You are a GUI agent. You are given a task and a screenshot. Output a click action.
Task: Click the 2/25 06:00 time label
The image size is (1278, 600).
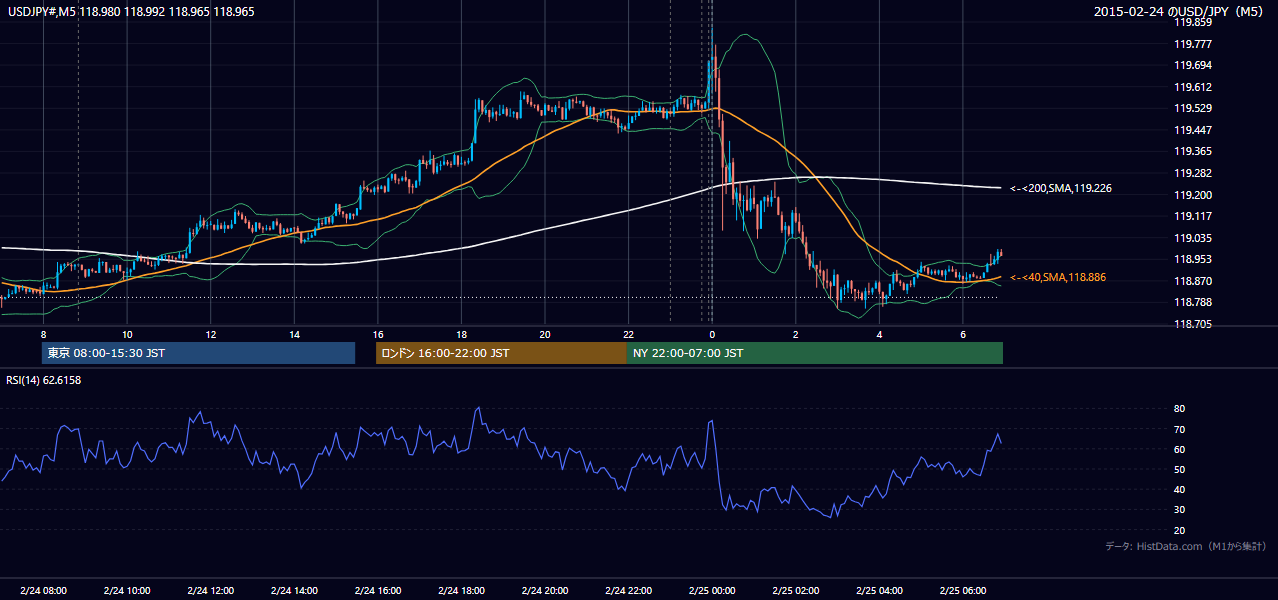point(962,591)
